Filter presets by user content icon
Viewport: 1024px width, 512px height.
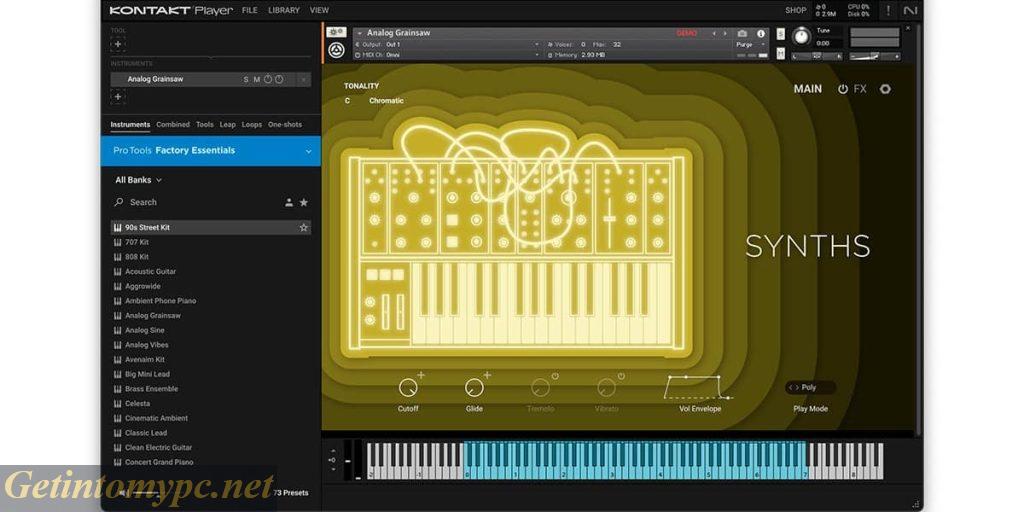click(289, 202)
